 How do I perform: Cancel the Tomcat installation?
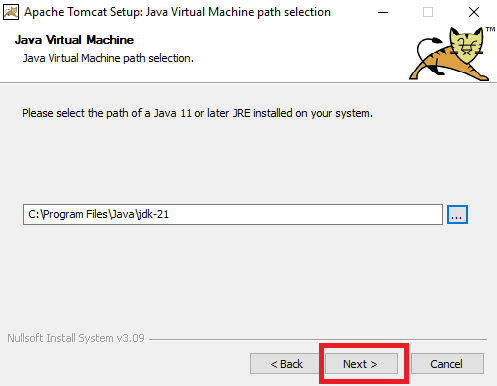coord(447,364)
